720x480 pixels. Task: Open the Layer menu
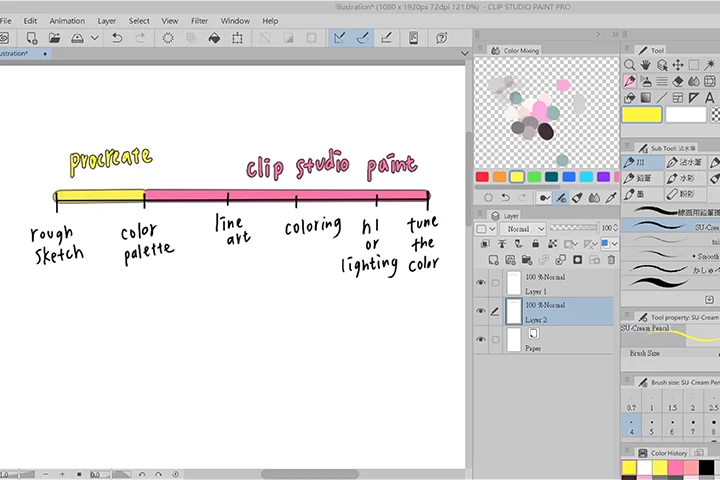(107, 21)
